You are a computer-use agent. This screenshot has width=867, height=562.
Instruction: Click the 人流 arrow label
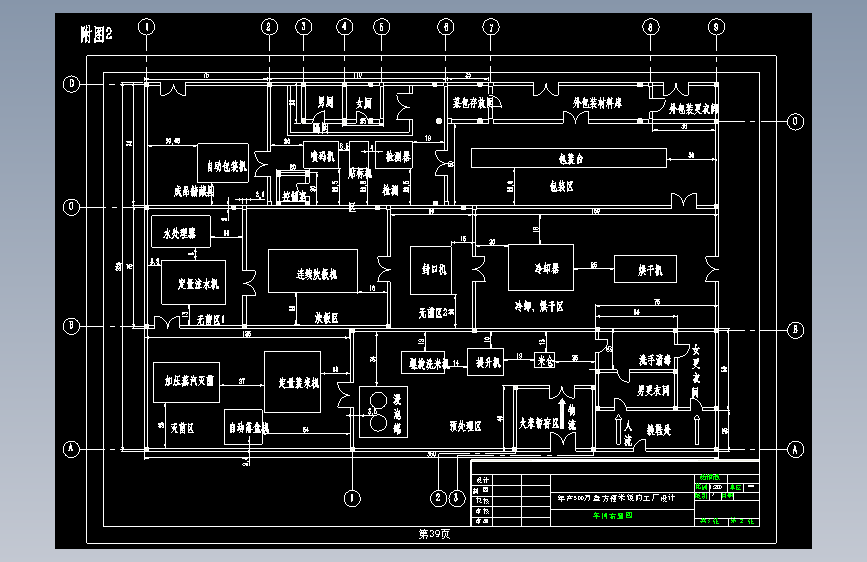pos(628,433)
